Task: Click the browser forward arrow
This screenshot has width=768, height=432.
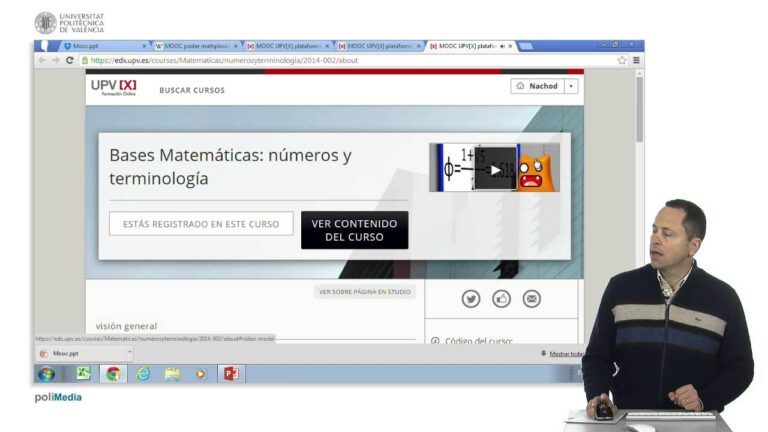Action: pyautogui.click(x=55, y=60)
